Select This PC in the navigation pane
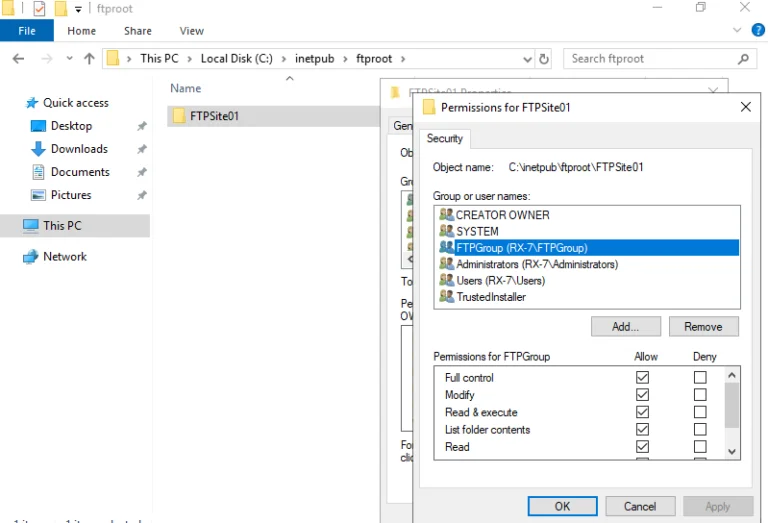 pyautogui.click(x=62, y=226)
